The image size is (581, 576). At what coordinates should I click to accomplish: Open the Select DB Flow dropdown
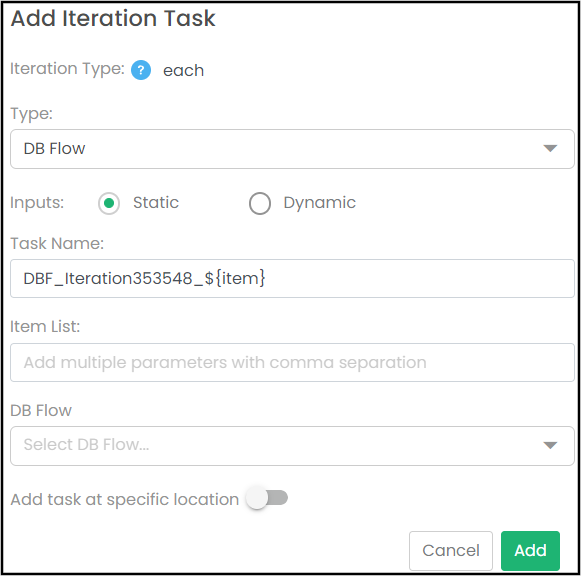[292, 446]
